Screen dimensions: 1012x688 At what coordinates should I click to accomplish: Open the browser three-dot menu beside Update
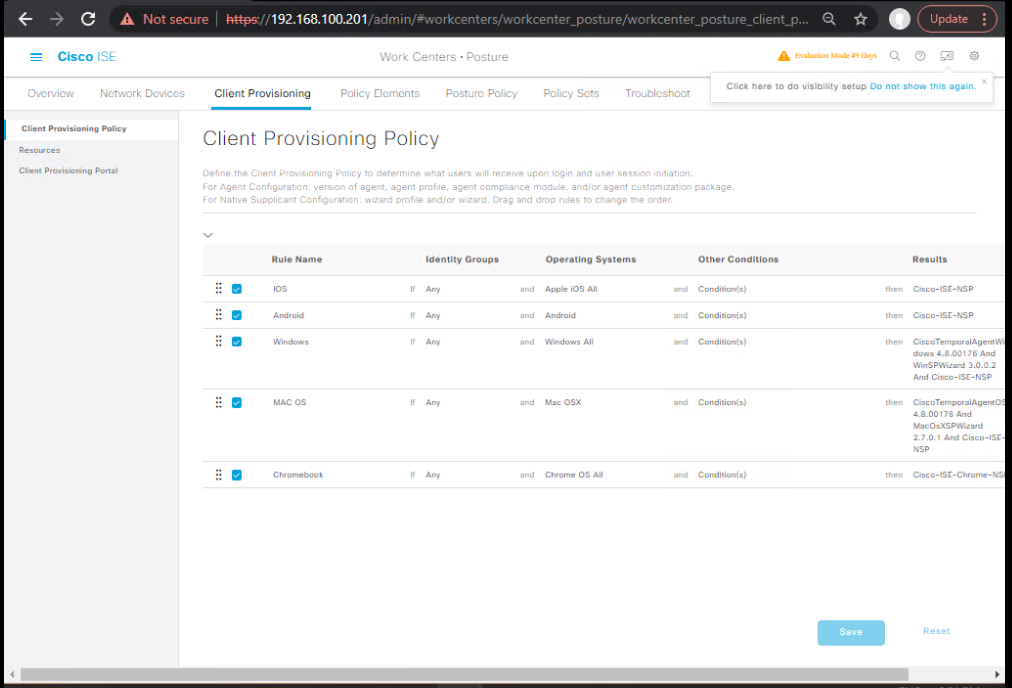click(984, 19)
